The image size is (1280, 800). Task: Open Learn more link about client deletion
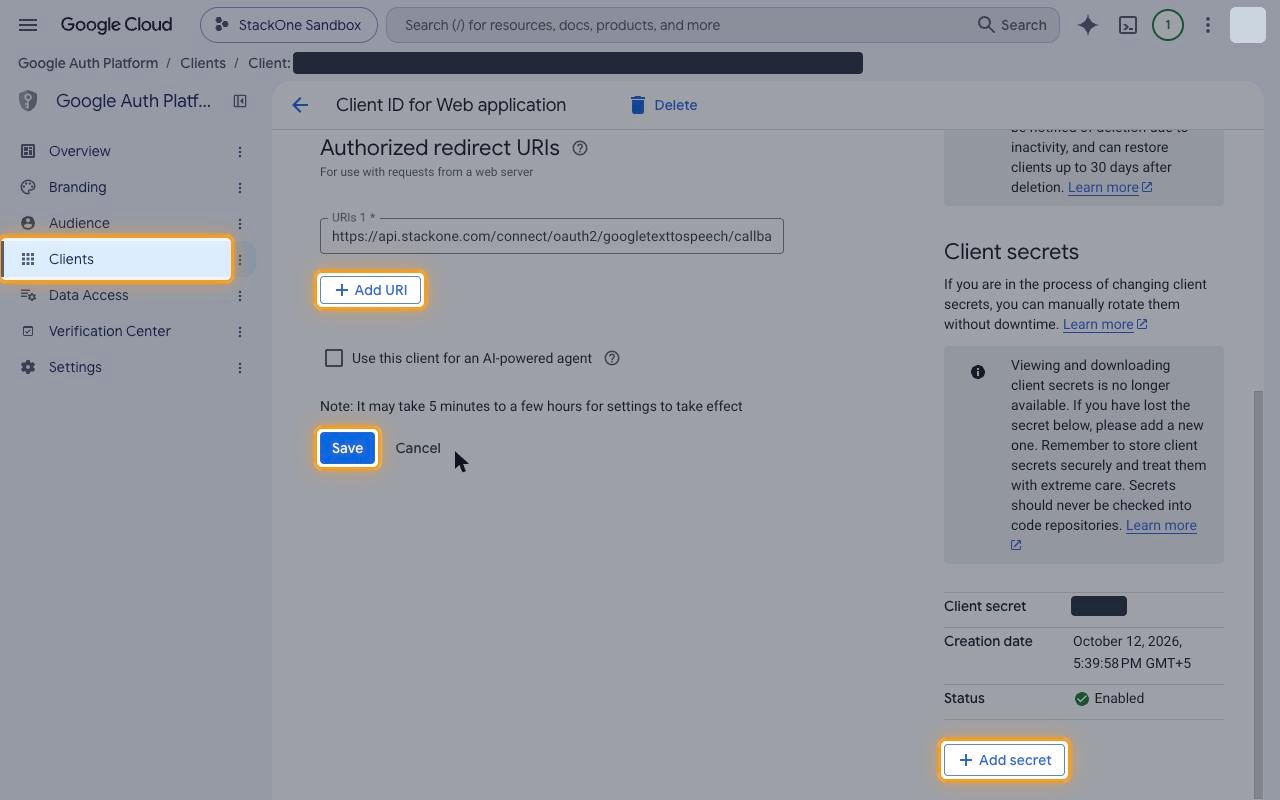pyautogui.click(x=1110, y=187)
